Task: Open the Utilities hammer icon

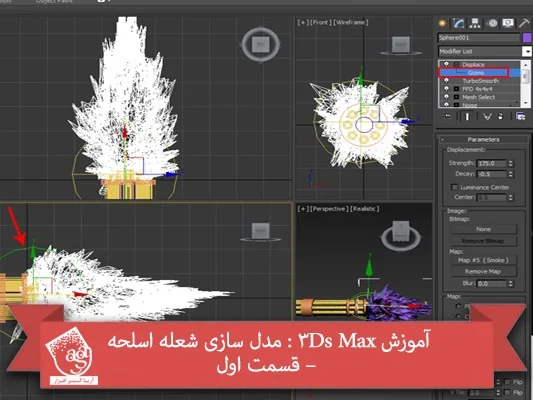Action: [x=524, y=23]
